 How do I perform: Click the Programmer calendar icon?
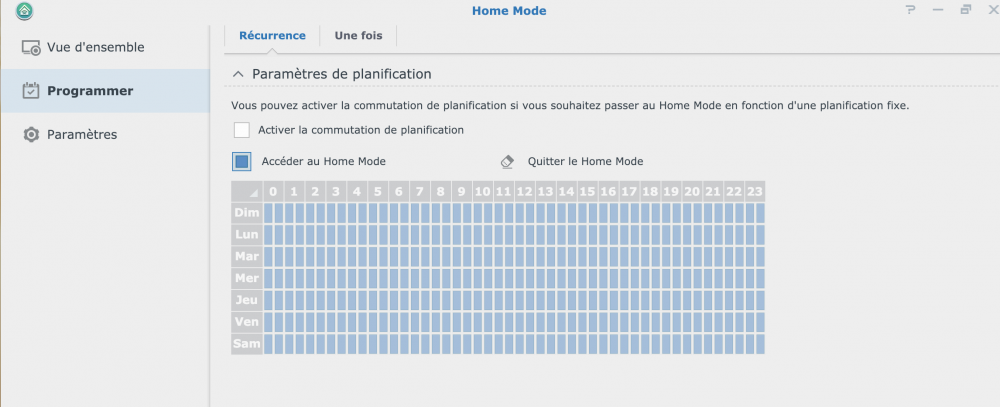(31, 91)
